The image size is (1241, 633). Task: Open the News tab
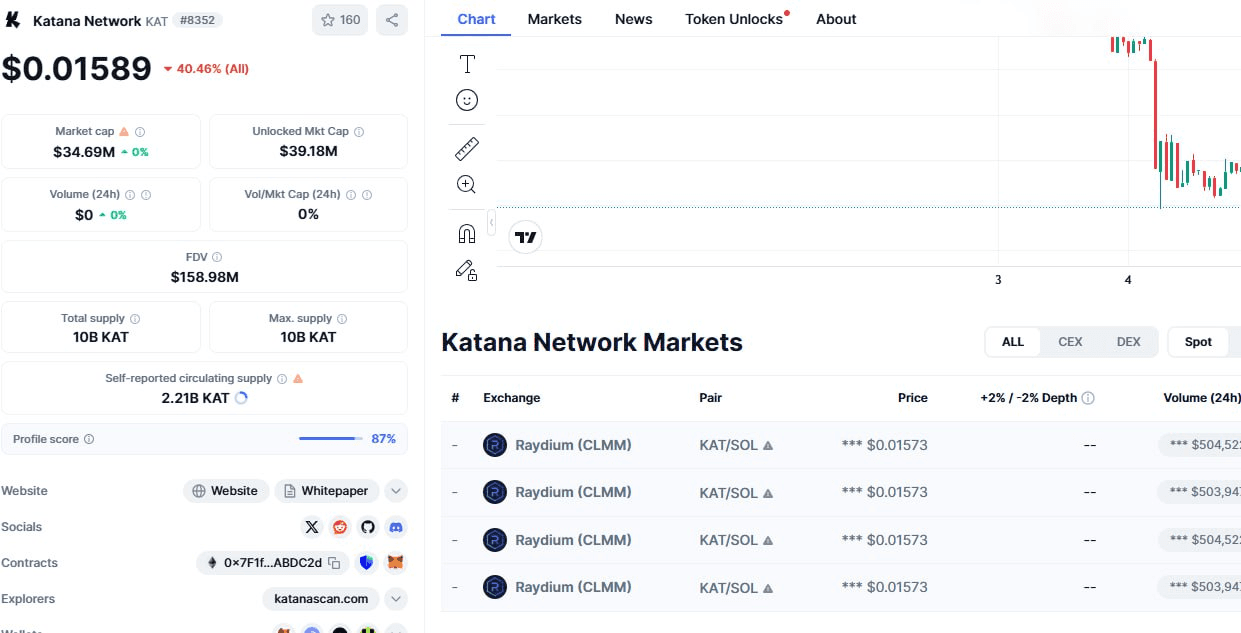point(633,19)
